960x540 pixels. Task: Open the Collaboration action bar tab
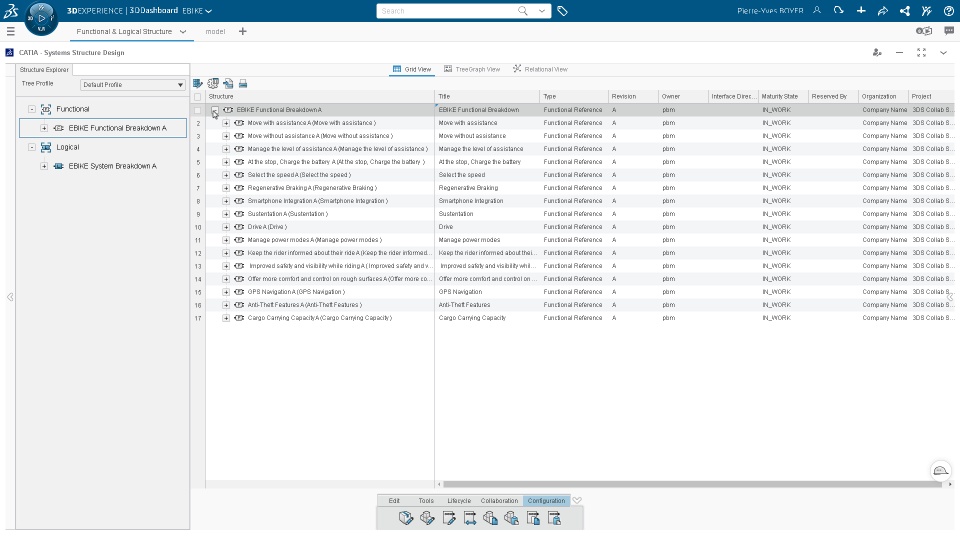[x=499, y=501]
